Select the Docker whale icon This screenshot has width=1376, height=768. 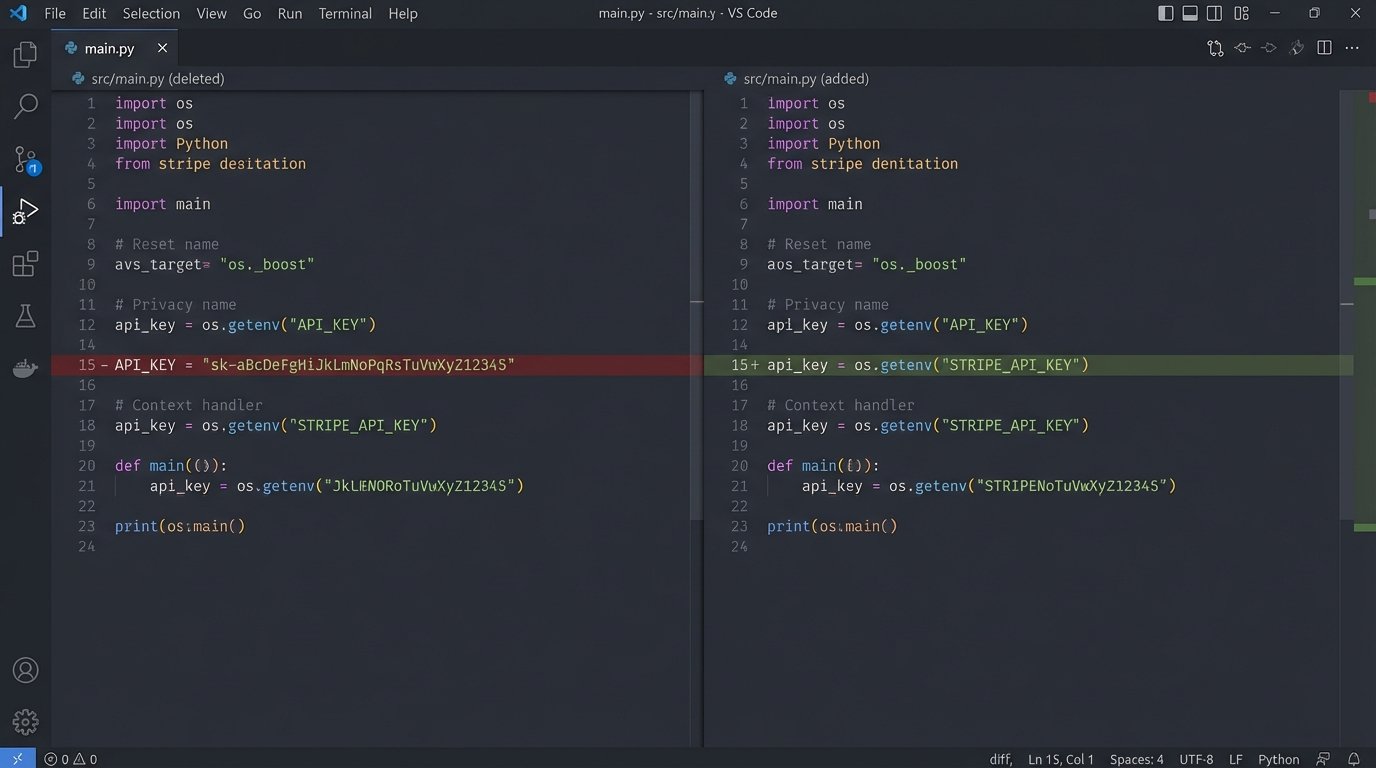pyautogui.click(x=25, y=367)
